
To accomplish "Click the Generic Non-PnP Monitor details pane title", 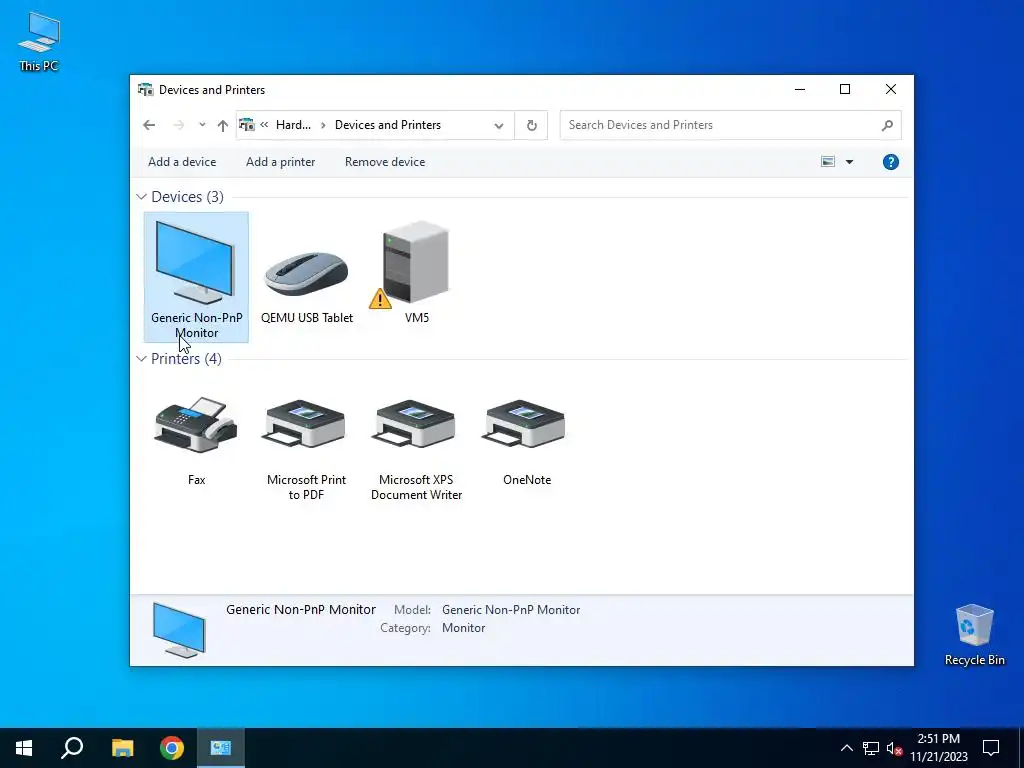I will [x=301, y=609].
